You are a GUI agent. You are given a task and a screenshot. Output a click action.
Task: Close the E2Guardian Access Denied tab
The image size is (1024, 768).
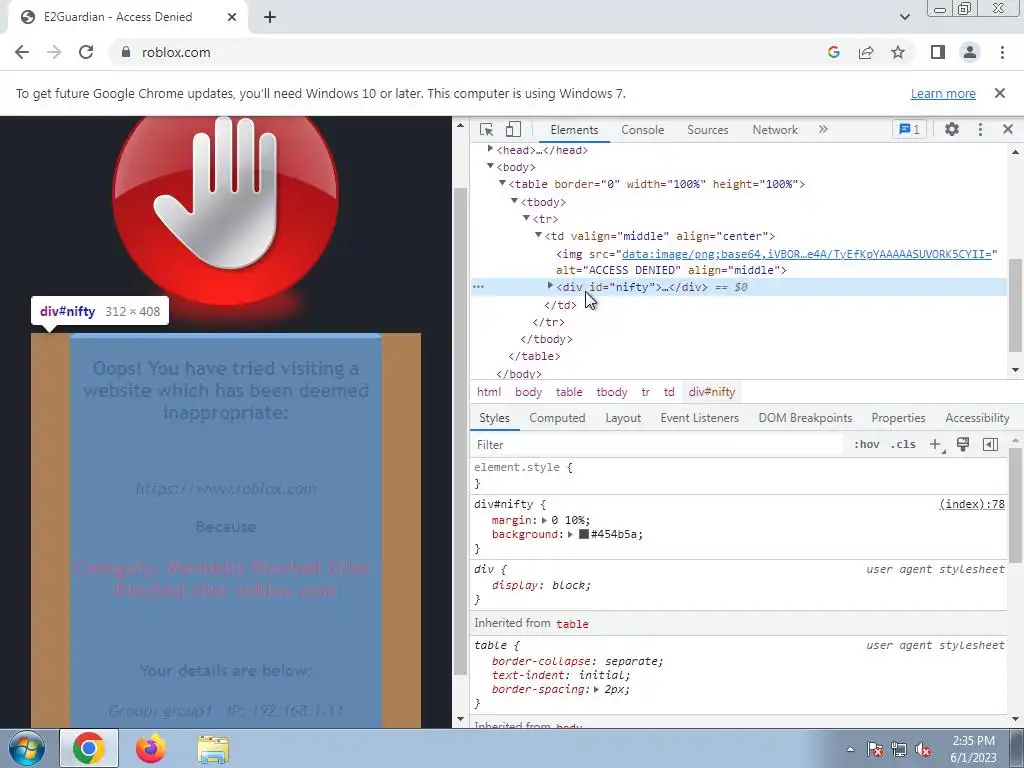[232, 17]
